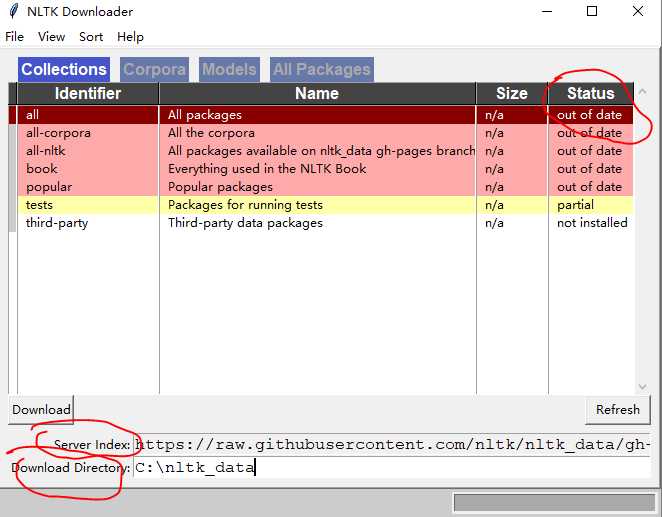Viewport: 662px width, 517px height.
Task: Click the scrollbar down arrow
Action: point(642,387)
